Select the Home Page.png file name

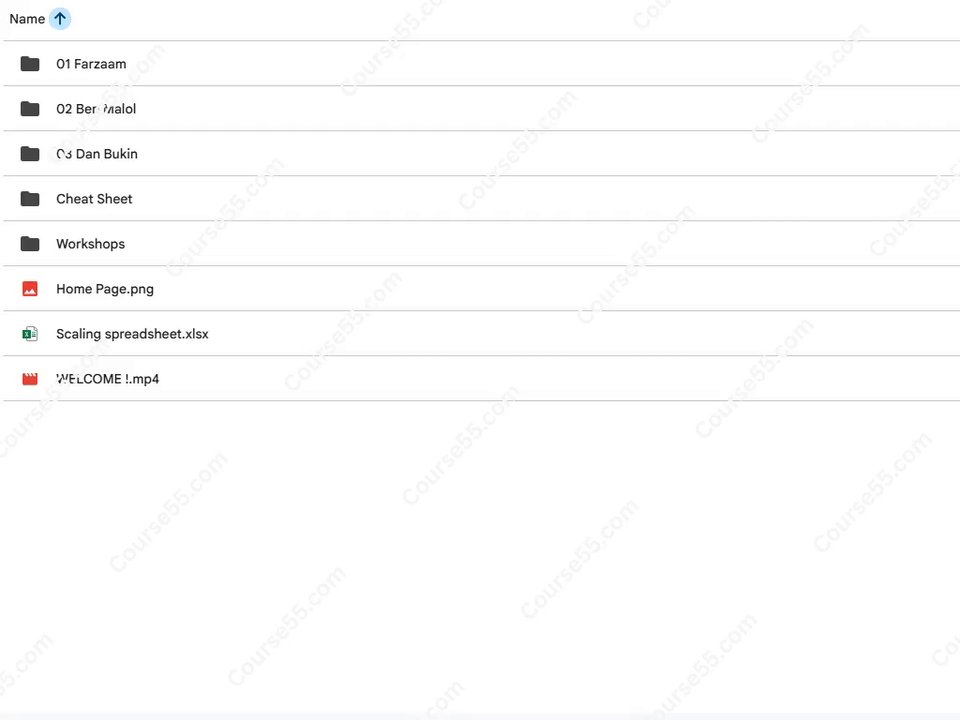click(x=105, y=289)
